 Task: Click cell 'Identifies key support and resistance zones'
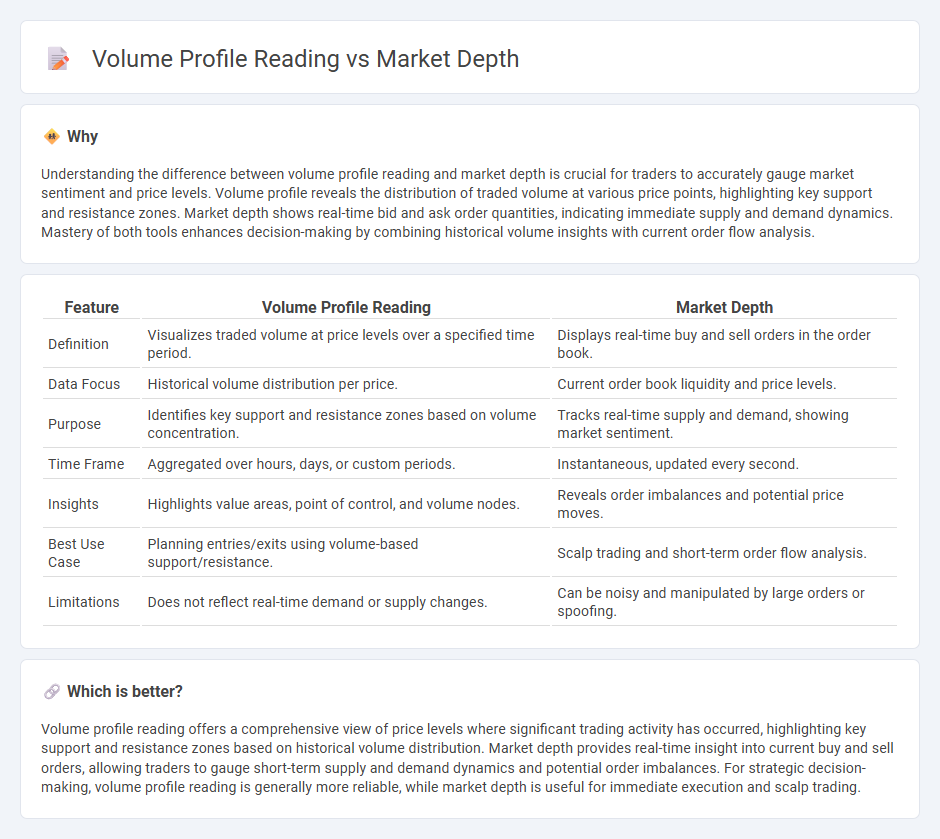[345, 424]
